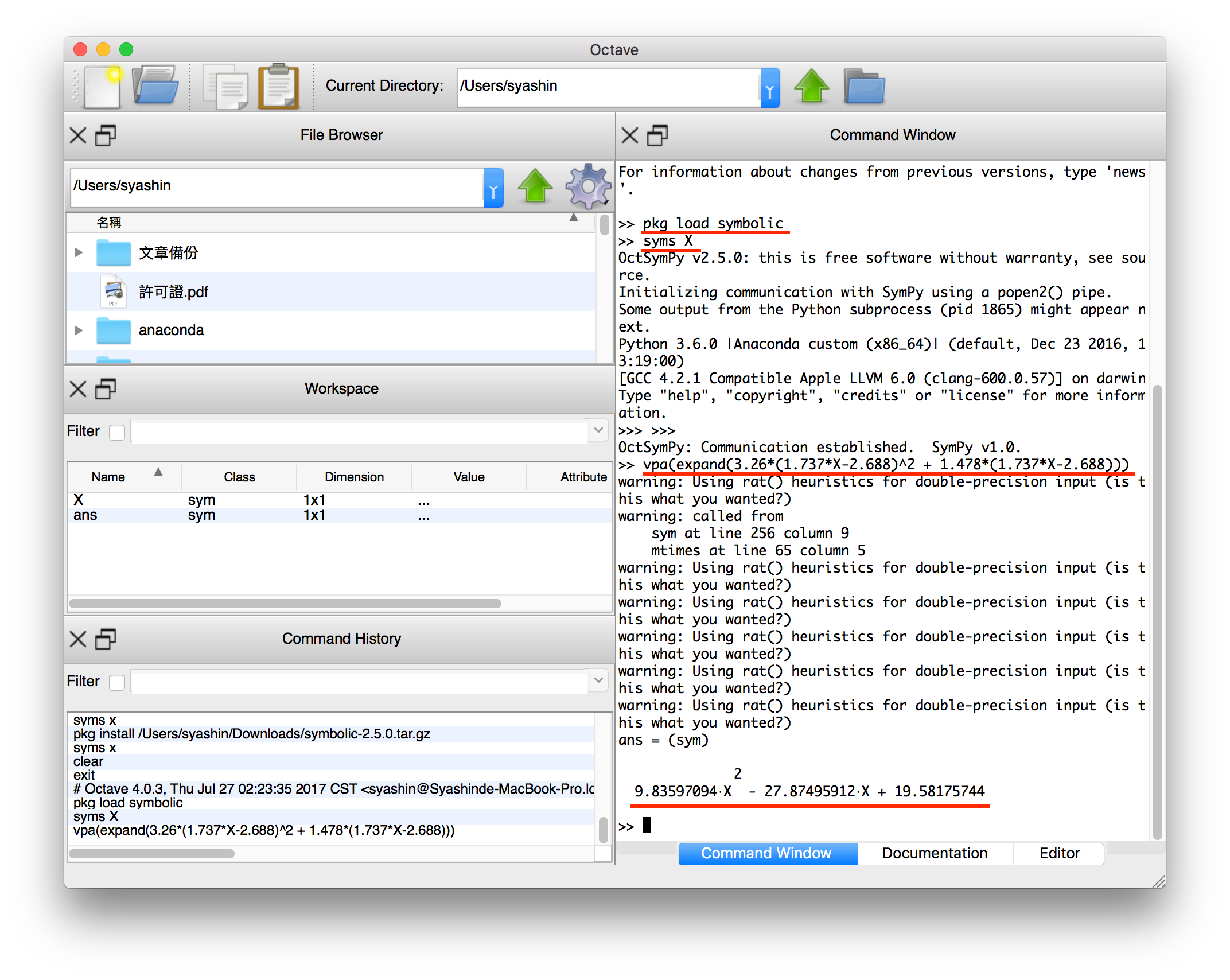Click the Browse Directories folder icon
The width and height of the screenshot is (1230, 980).
(864, 87)
